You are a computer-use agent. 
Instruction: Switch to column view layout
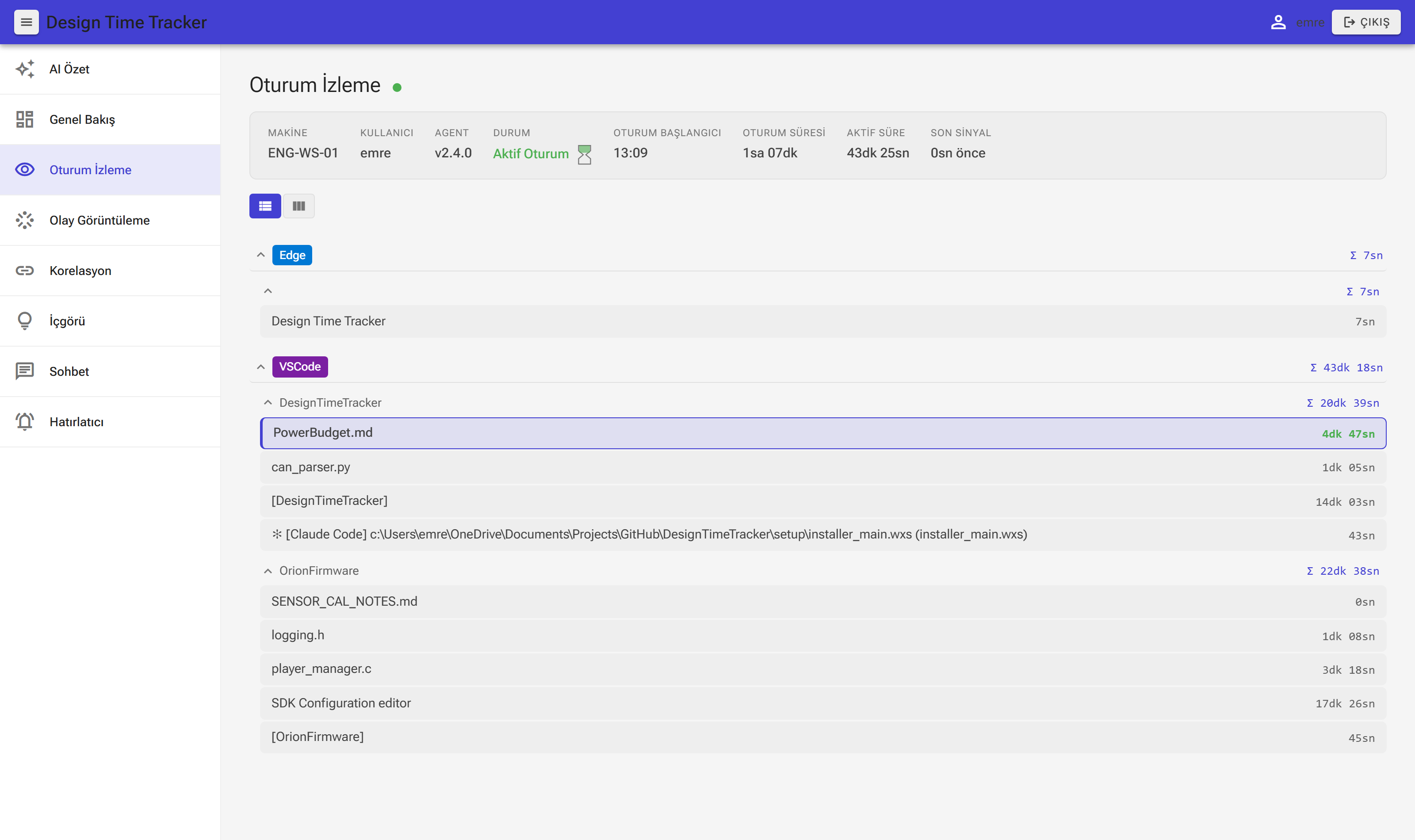coord(299,206)
